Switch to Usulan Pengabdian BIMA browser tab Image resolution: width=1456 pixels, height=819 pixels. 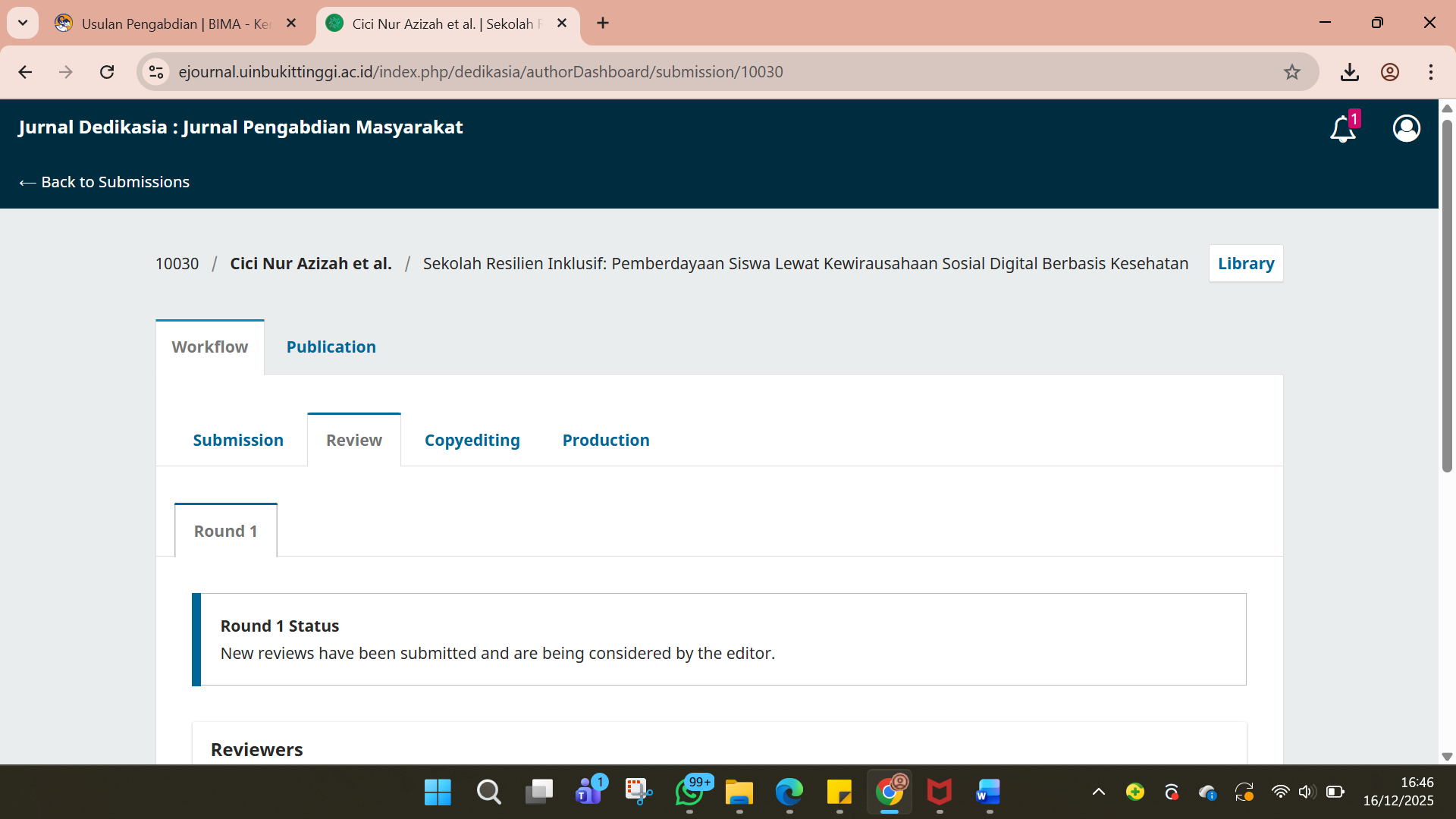pyautogui.click(x=174, y=24)
